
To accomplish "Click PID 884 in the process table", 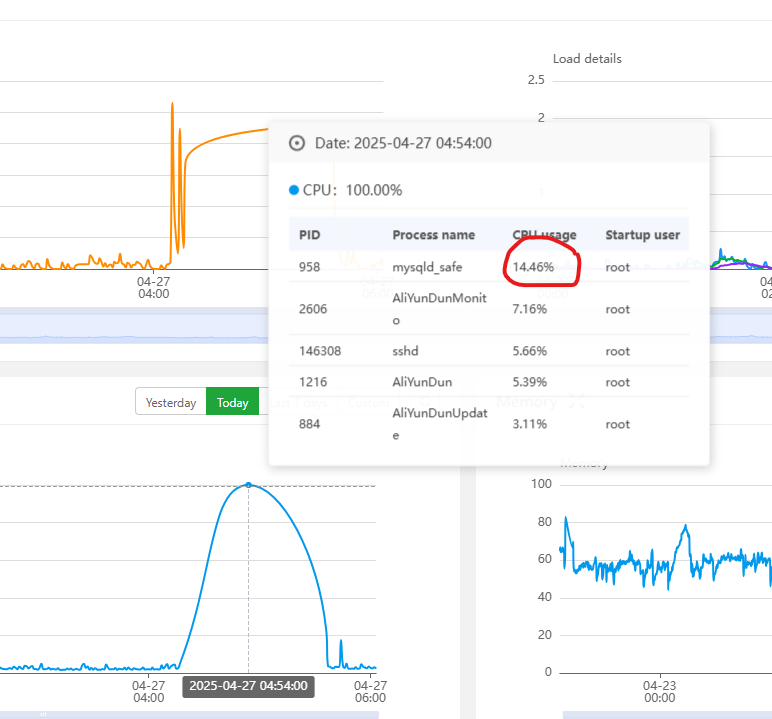I will 310,424.
